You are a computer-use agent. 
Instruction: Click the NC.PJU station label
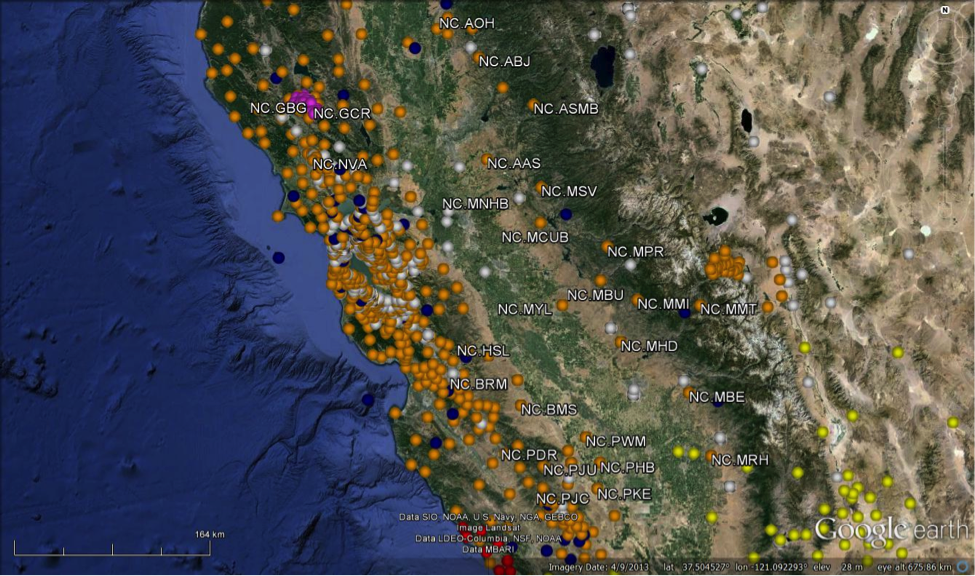tap(570, 470)
